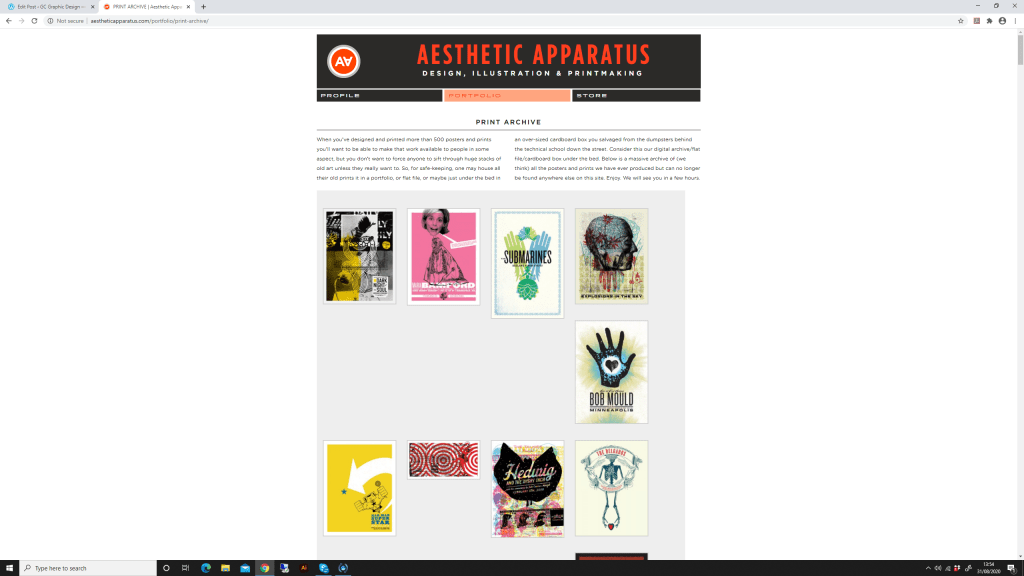The height and width of the screenshot is (576, 1024).
Task: Open the Chrome profile avatar icon
Action: pos(1002,21)
